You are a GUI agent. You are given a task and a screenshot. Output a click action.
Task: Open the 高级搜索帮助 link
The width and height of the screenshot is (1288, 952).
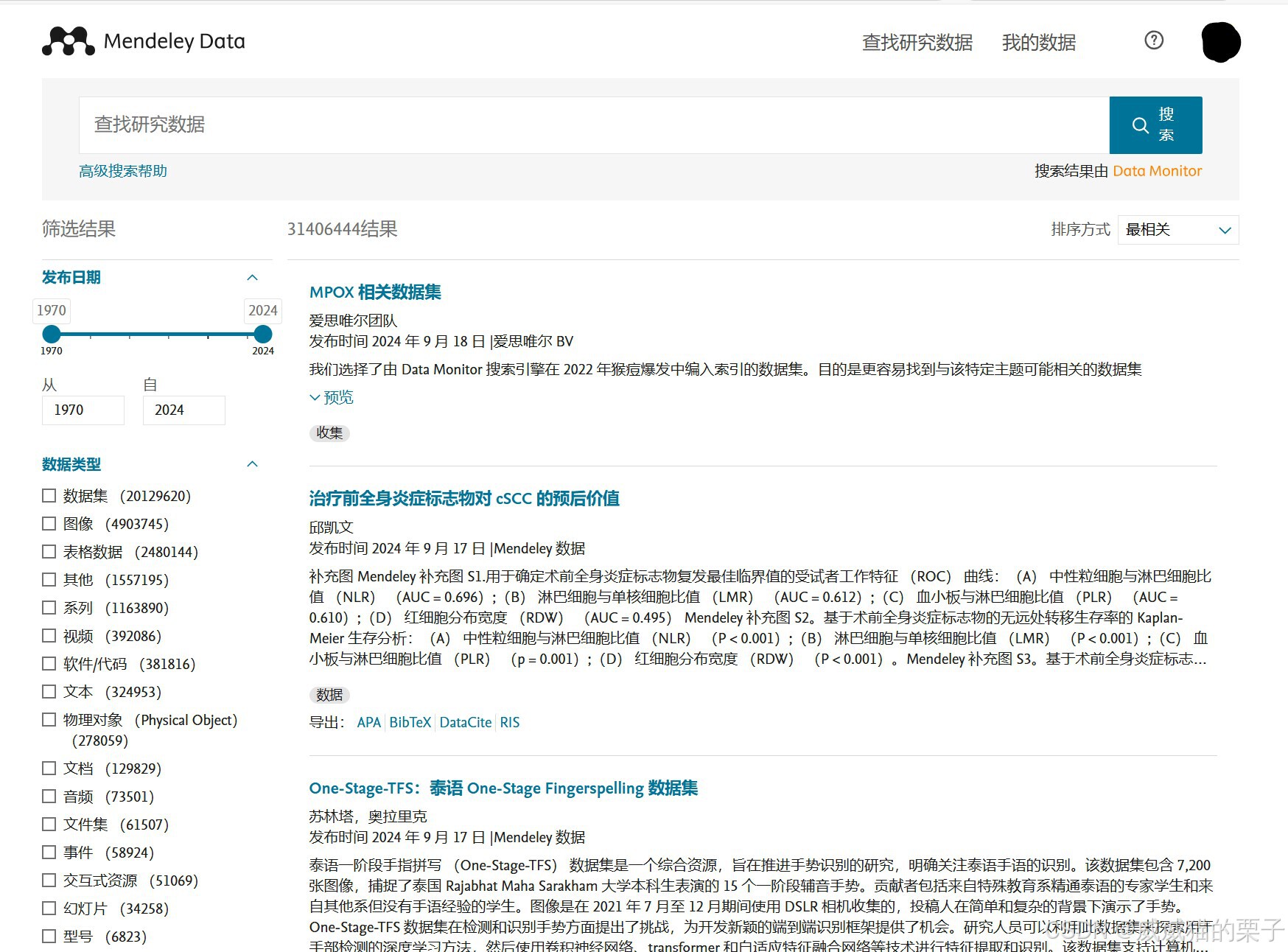click(123, 171)
